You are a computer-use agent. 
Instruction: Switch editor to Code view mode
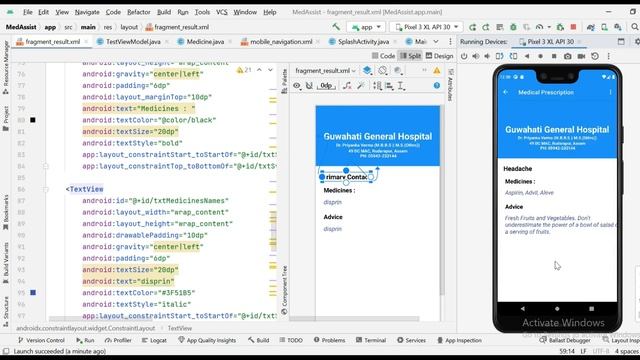(x=383, y=56)
